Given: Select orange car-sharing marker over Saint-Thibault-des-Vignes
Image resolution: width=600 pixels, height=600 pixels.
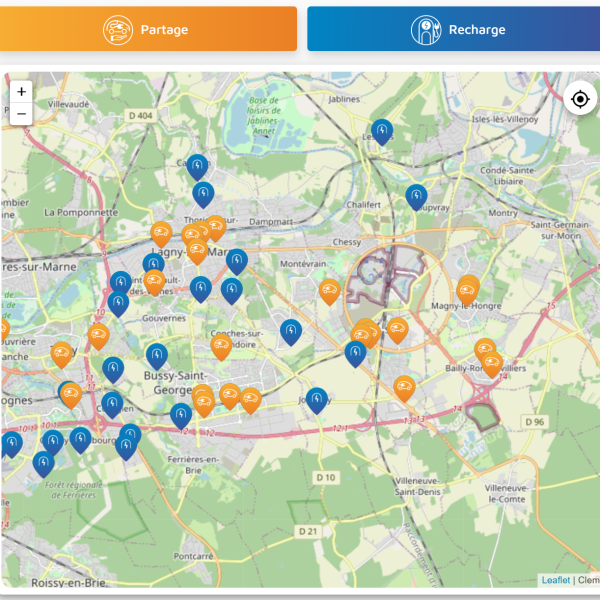Looking at the screenshot, I should pyautogui.click(x=154, y=282).
